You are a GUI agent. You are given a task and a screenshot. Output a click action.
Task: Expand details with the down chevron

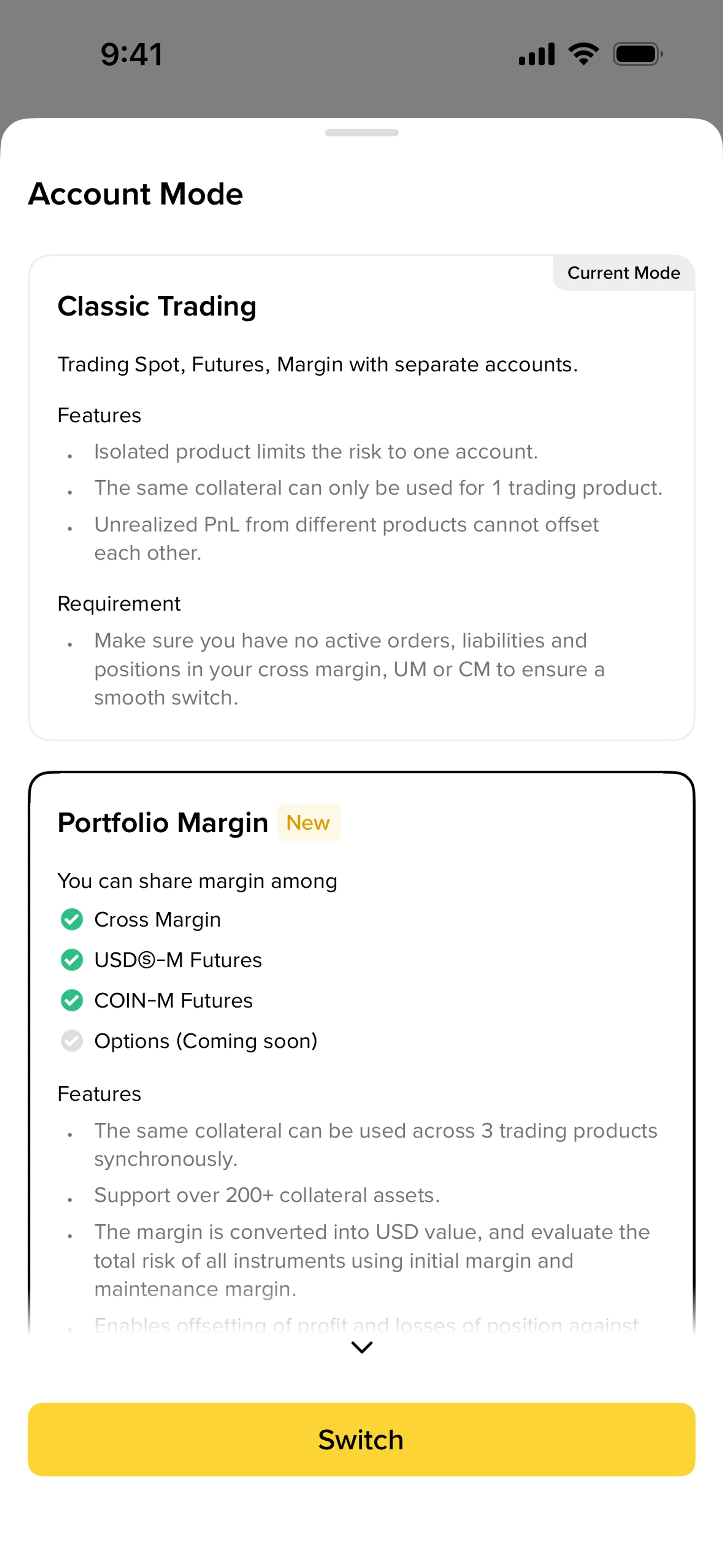(x=361, y=1347)
